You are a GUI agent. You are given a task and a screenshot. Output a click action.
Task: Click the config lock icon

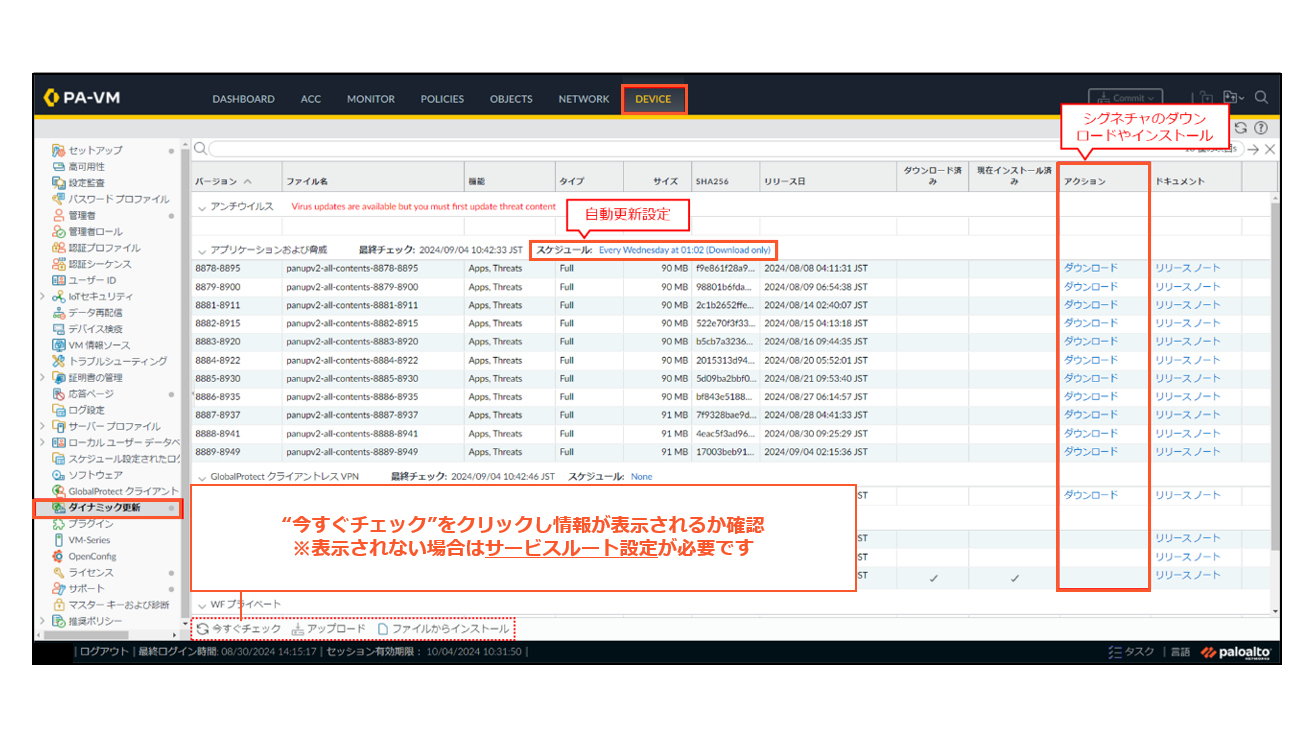(1207, 98)
